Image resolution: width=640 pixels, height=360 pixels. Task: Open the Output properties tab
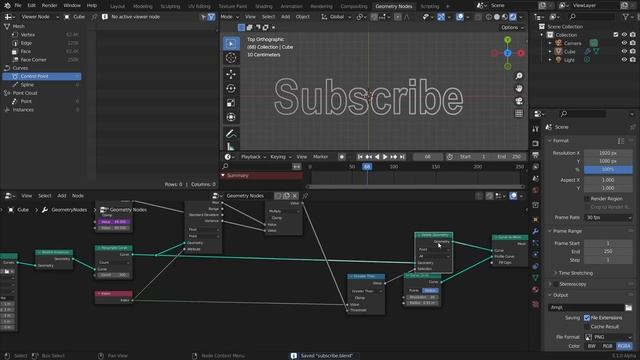point(536,155)
